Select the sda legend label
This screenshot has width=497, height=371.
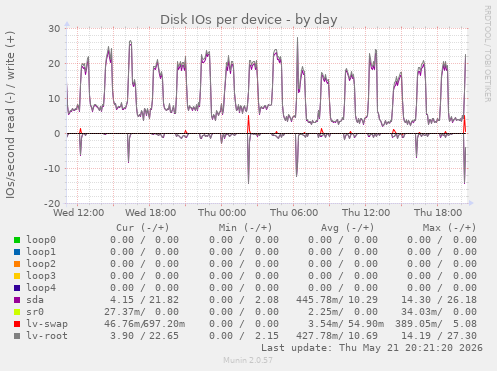tap(35, 300)
